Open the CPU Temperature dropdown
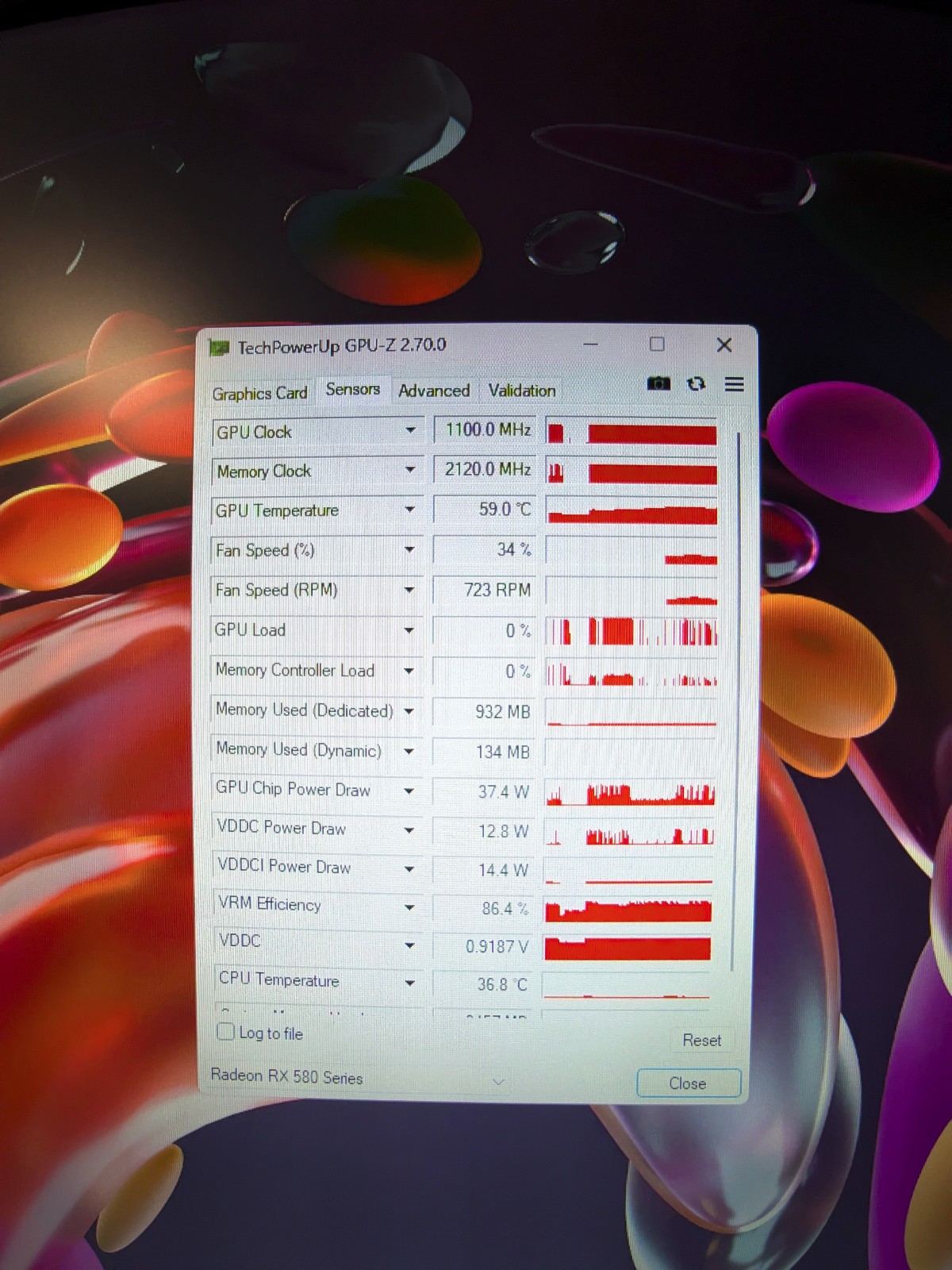Screen dimensions: 952x1270 (409, 983)
